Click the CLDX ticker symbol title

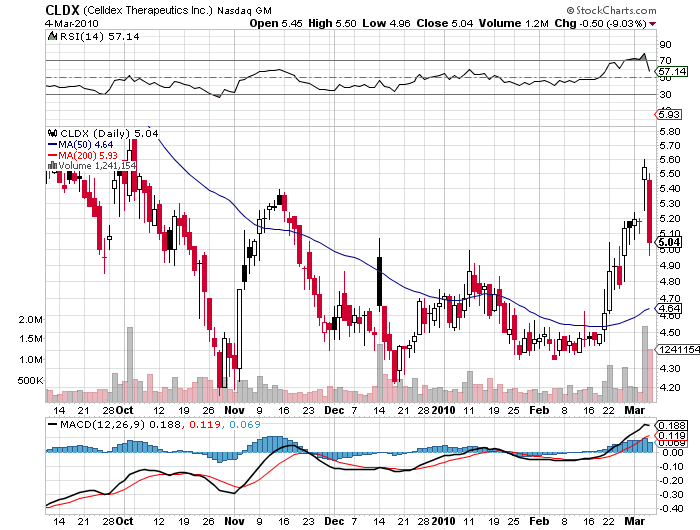coord(62,9)
